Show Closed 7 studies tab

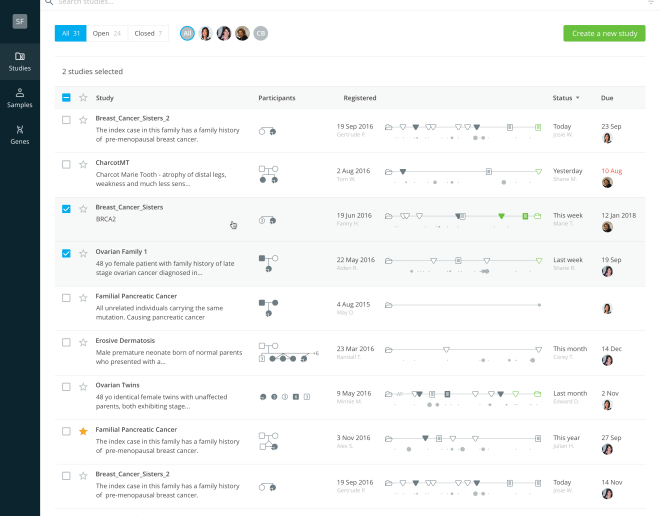(148, 33)
